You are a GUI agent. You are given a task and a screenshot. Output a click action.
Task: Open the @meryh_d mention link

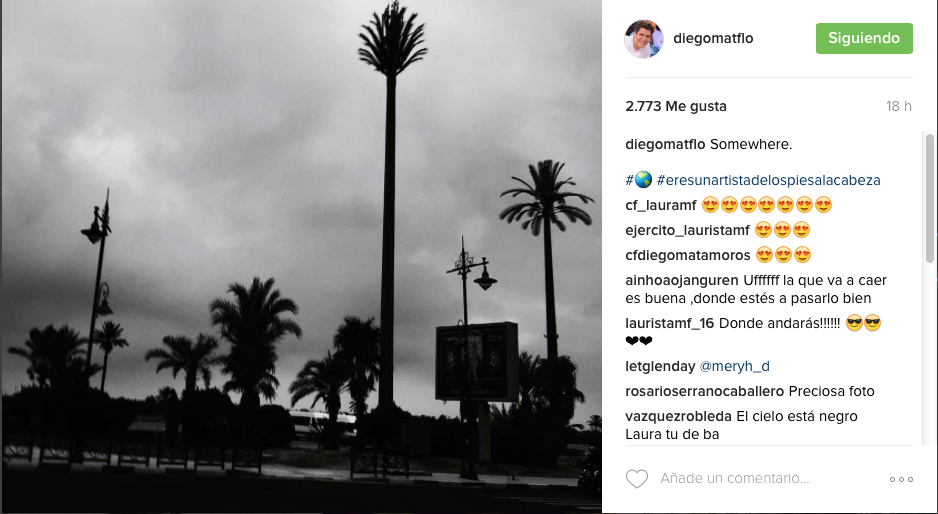coord(735,366)
